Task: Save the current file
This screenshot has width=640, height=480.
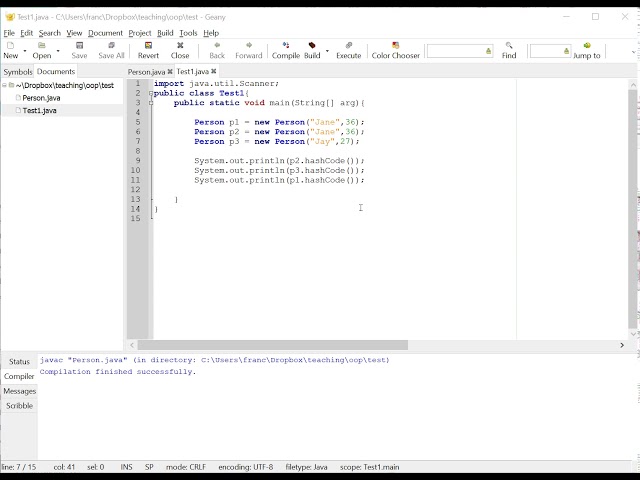Action: [x=79, y=50]
